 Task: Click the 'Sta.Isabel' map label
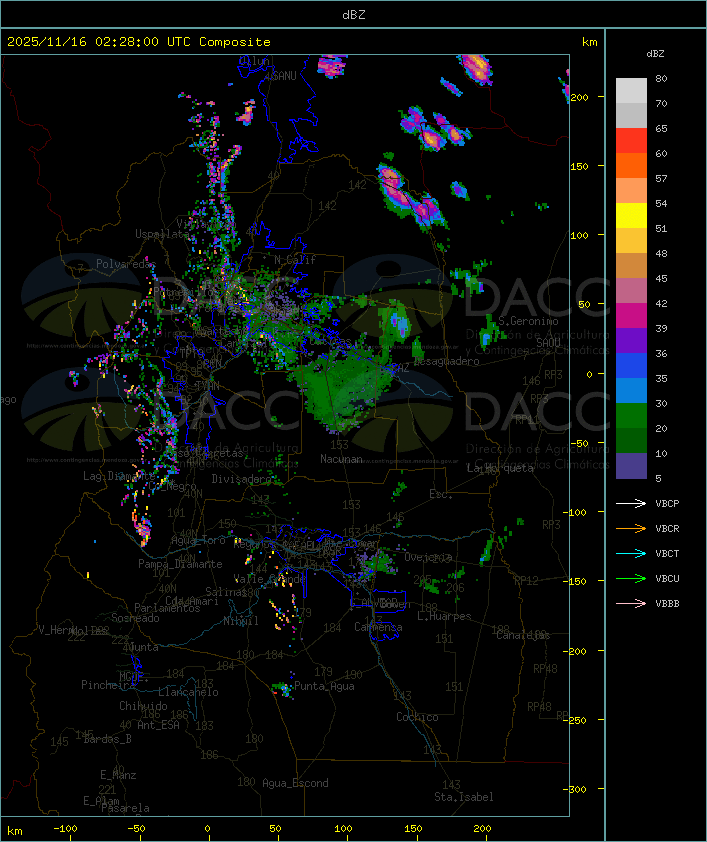[464, 797]
